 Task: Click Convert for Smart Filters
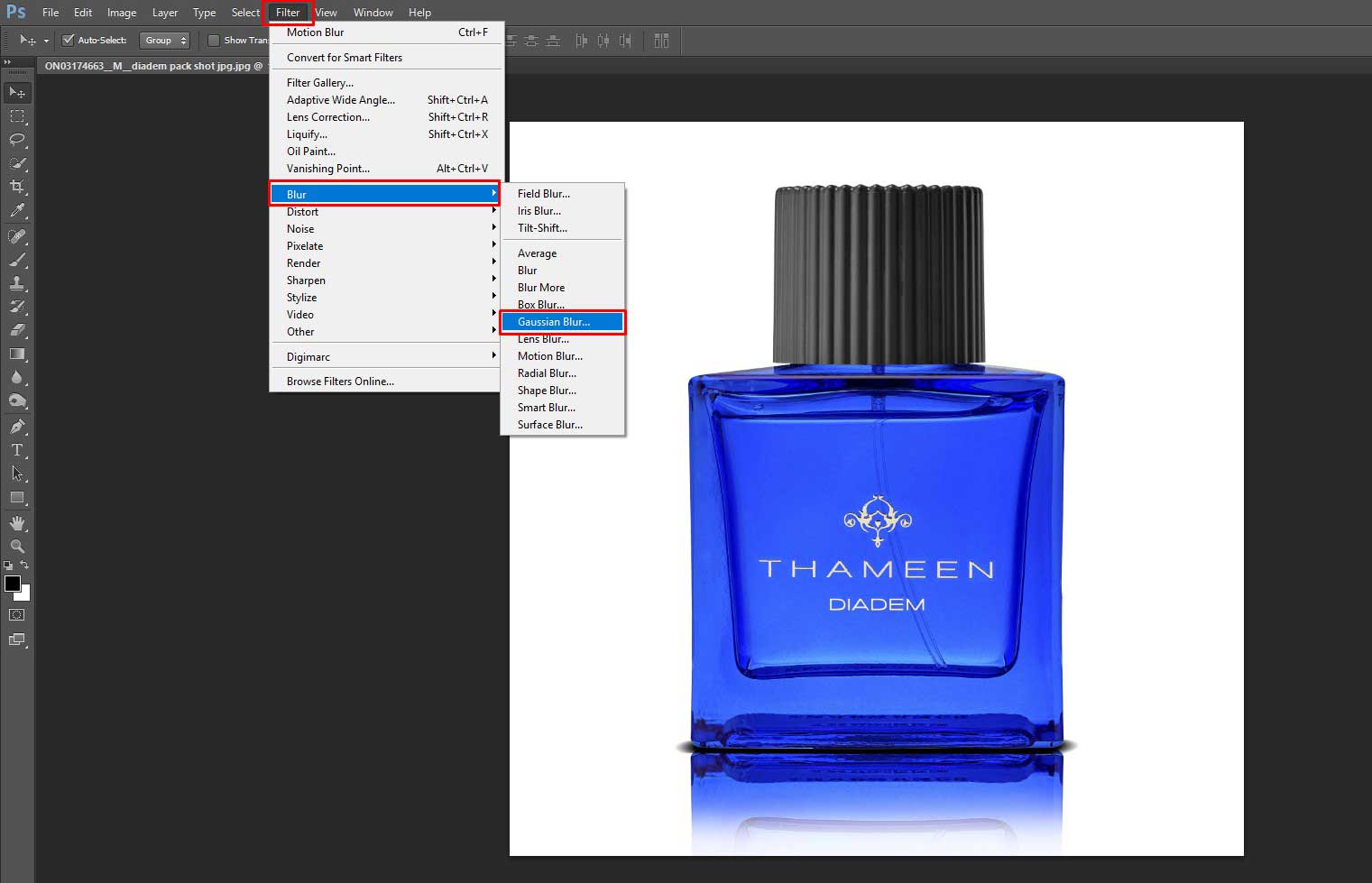[x=344, y=57]
